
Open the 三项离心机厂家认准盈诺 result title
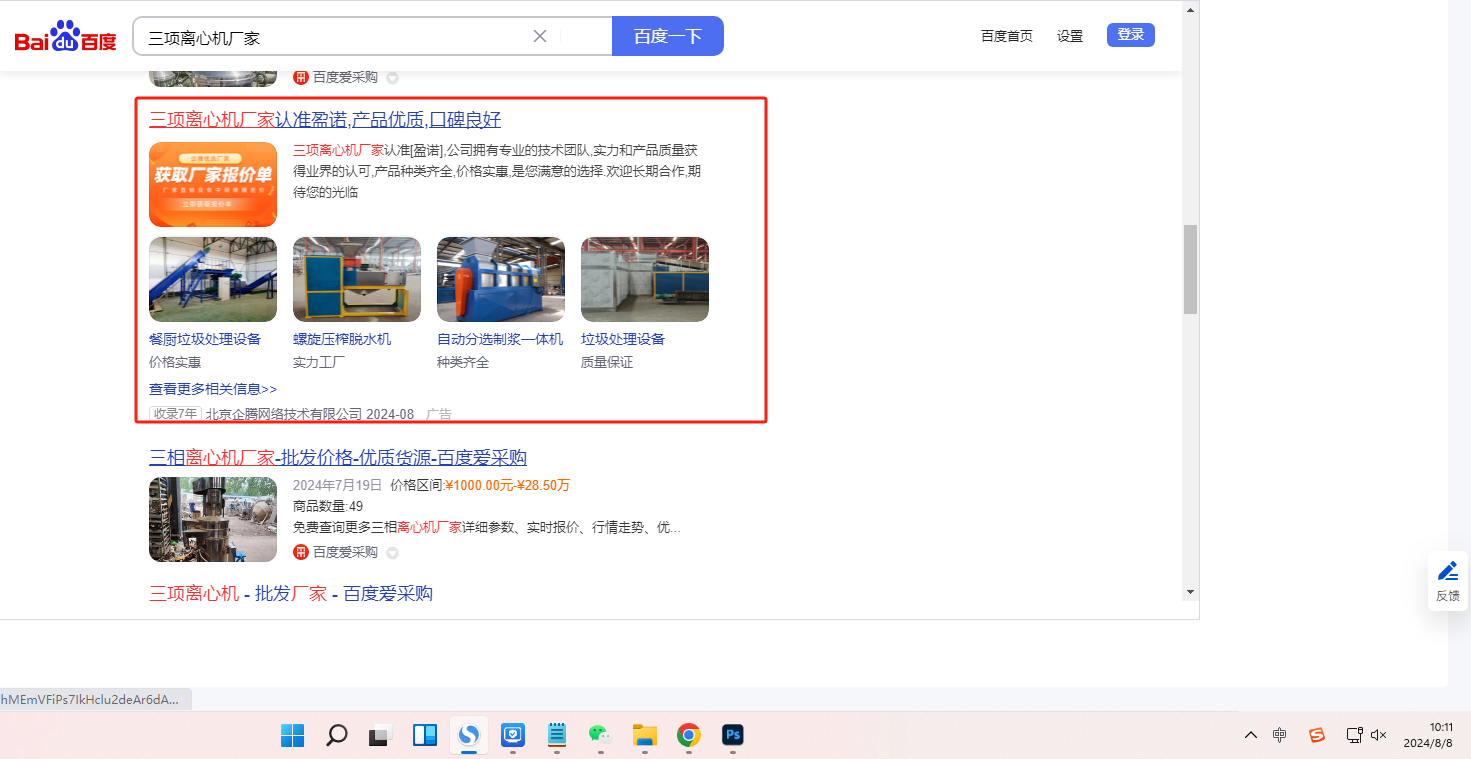click(325, 120)
